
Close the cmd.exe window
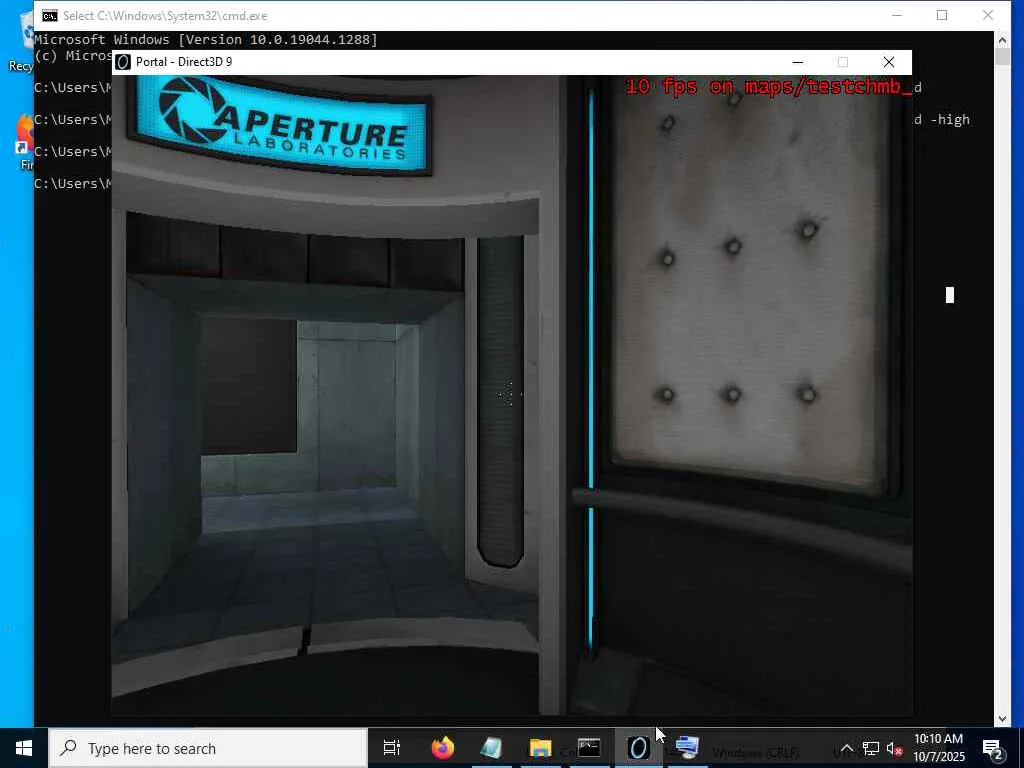[x=987, y=15]
